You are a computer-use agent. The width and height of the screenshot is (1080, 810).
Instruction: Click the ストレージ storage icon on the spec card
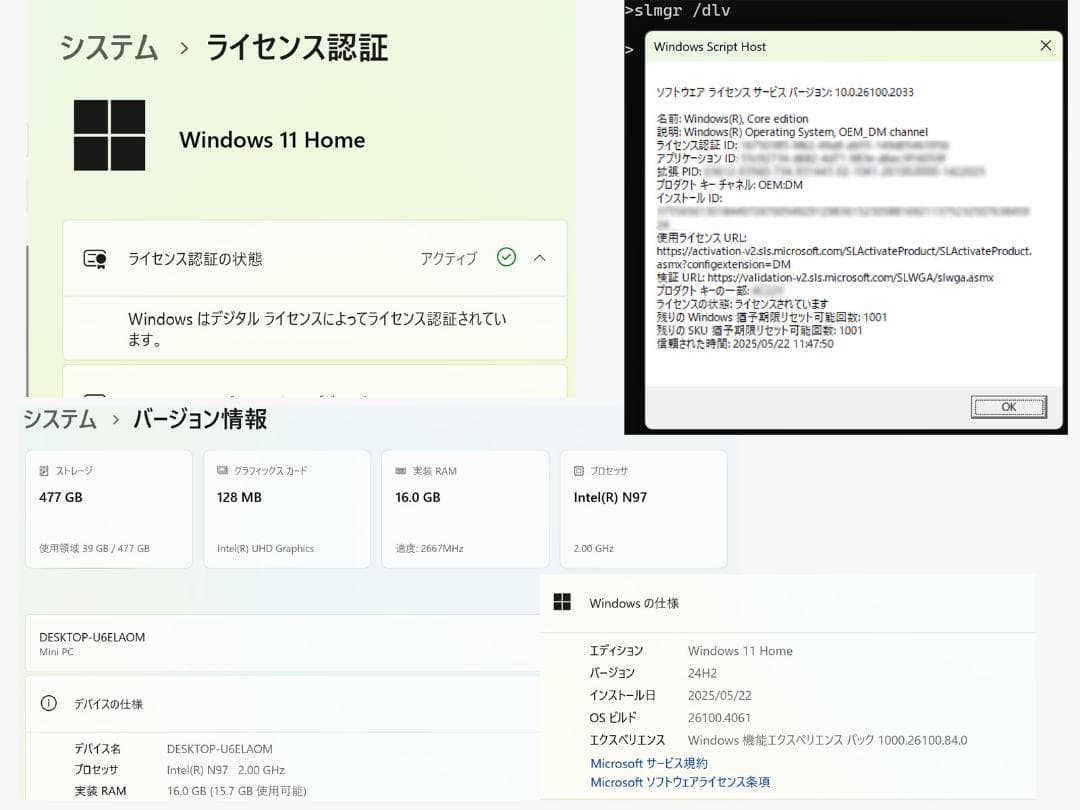pyautogui.click(x=43, y=470)
